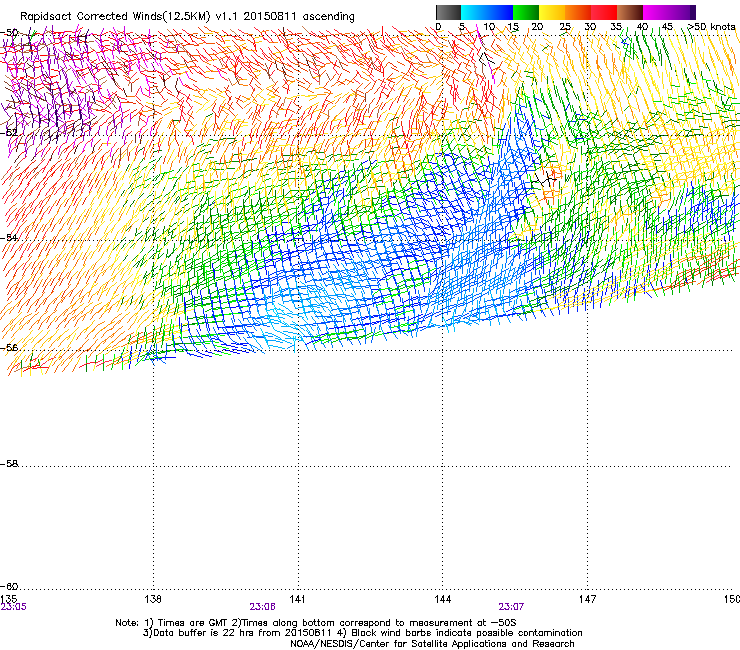Click the purple time stamp '23:07'
The width and height of the screenshot is (740, 650).
[x=511, y=607]
